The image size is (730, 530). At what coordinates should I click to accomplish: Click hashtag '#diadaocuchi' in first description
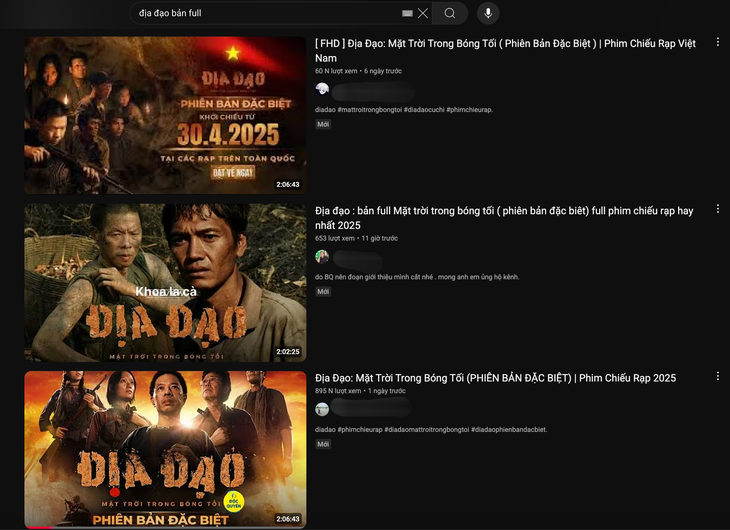424,110
